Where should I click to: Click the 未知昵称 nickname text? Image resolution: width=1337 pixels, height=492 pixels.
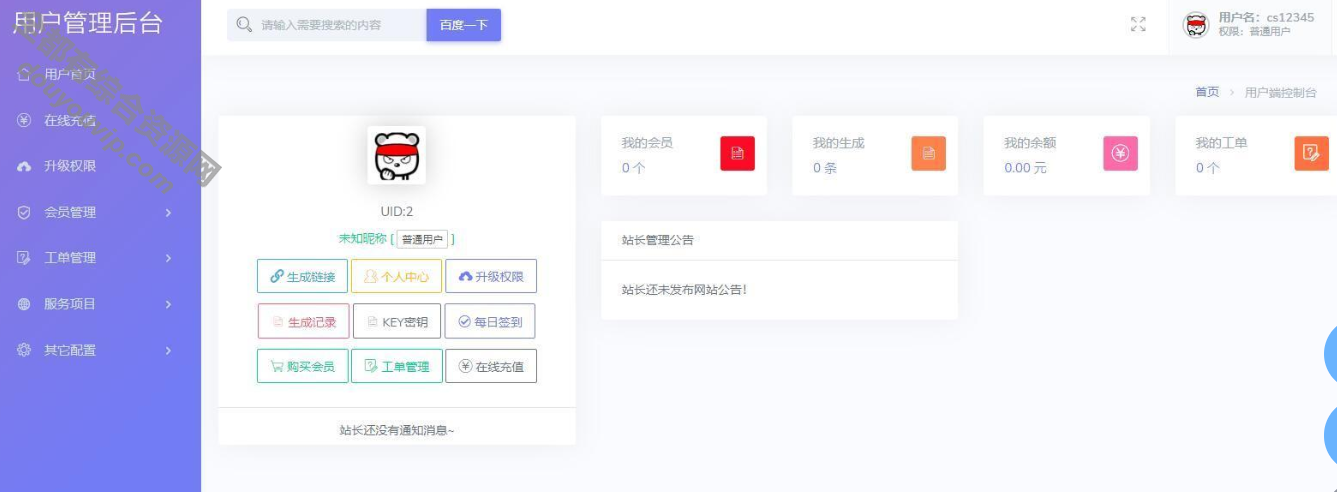coord(362,239)
